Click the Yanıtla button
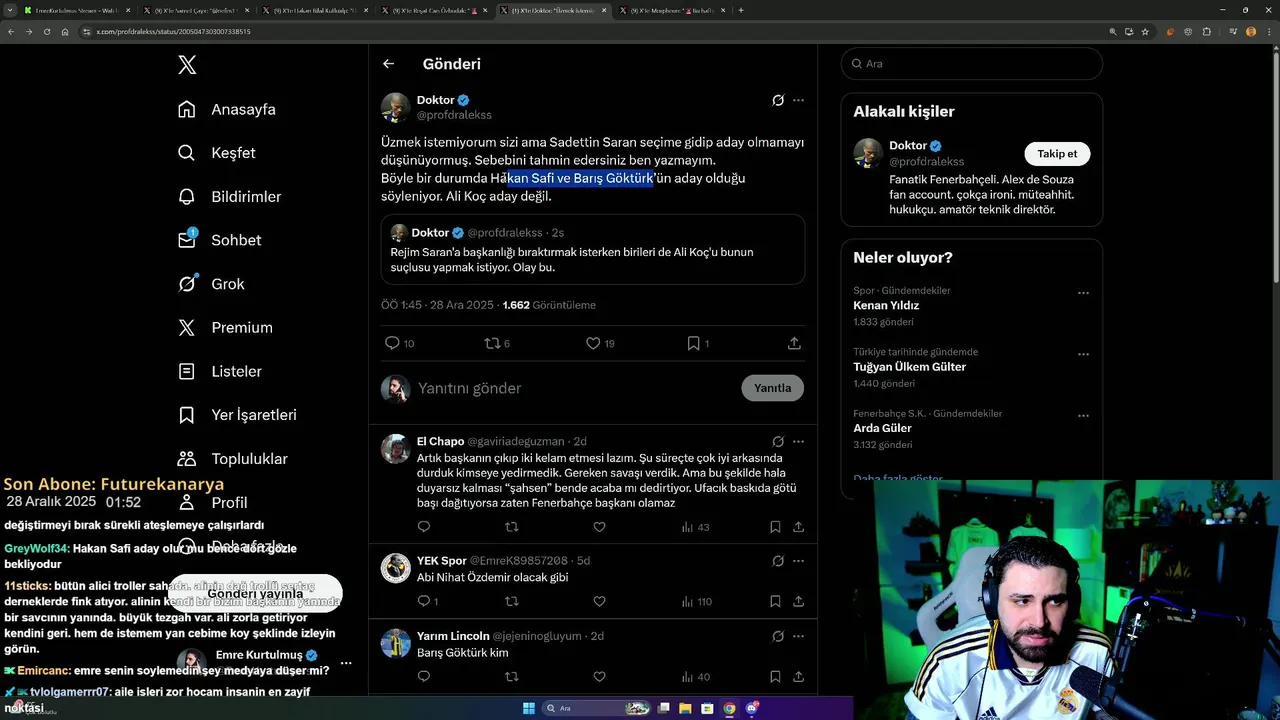Image resolution: width=1280 pixels, height=720 pixels. click(772, 388)
